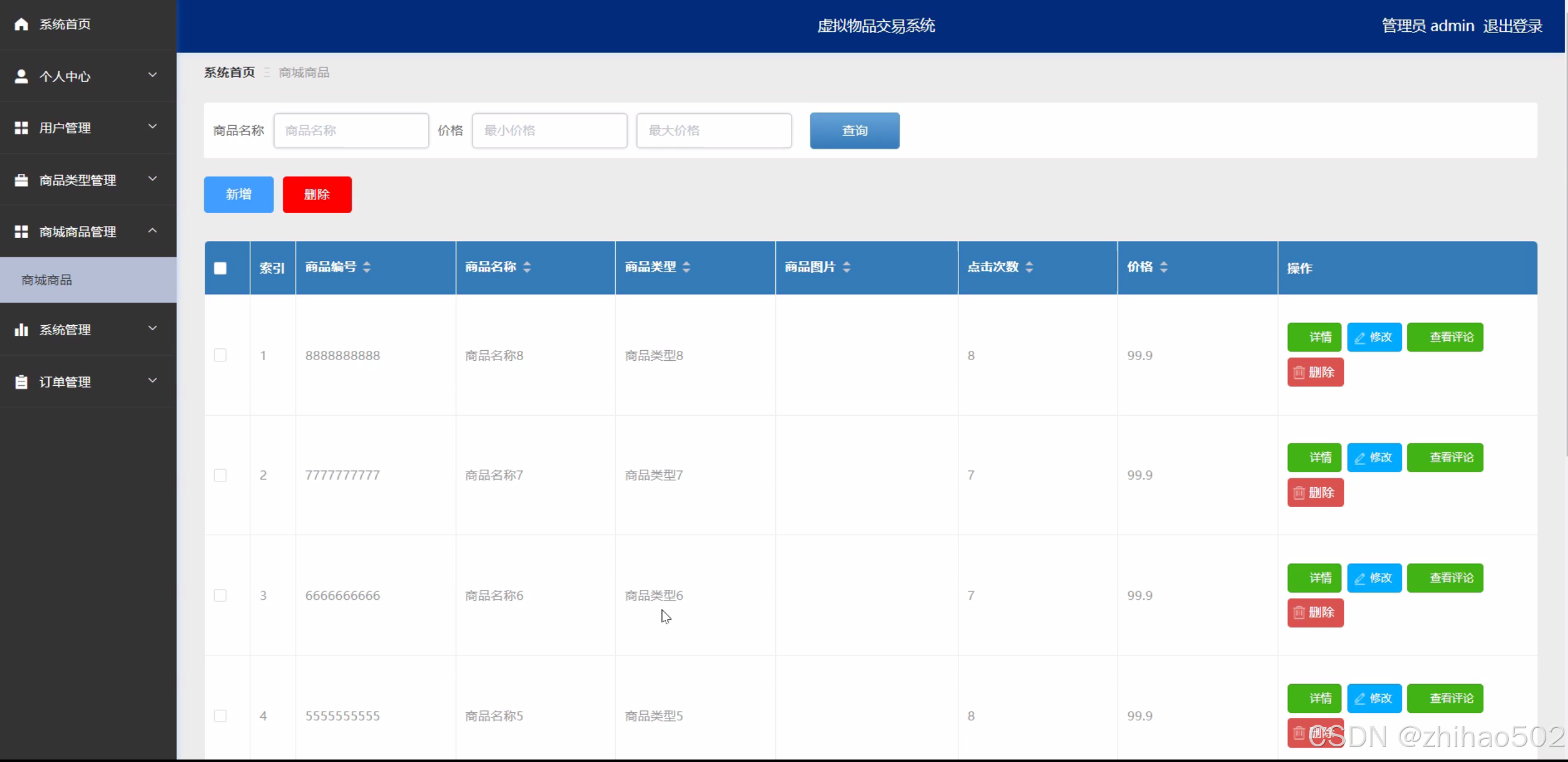
Task: Sort by 点击次数 column arrows
Action: tap(1029, 267)
